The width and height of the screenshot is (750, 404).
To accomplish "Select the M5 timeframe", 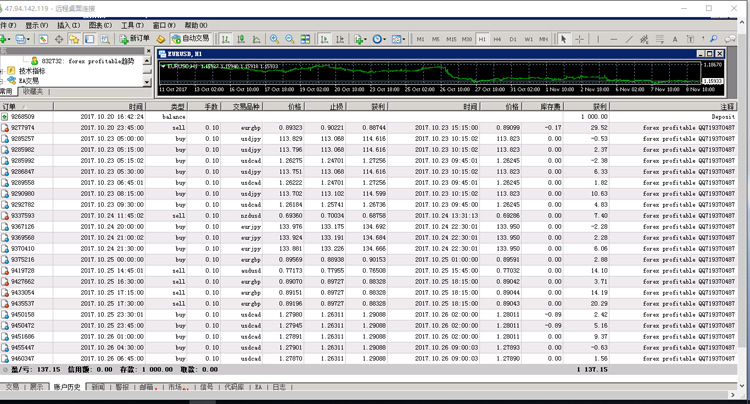I will tap(436, 39).
